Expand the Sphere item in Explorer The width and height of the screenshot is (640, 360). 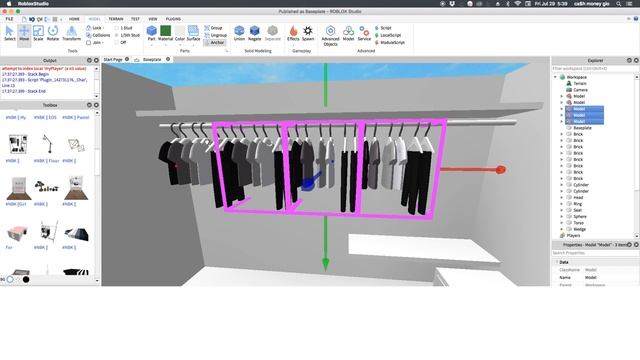[562, 217]
